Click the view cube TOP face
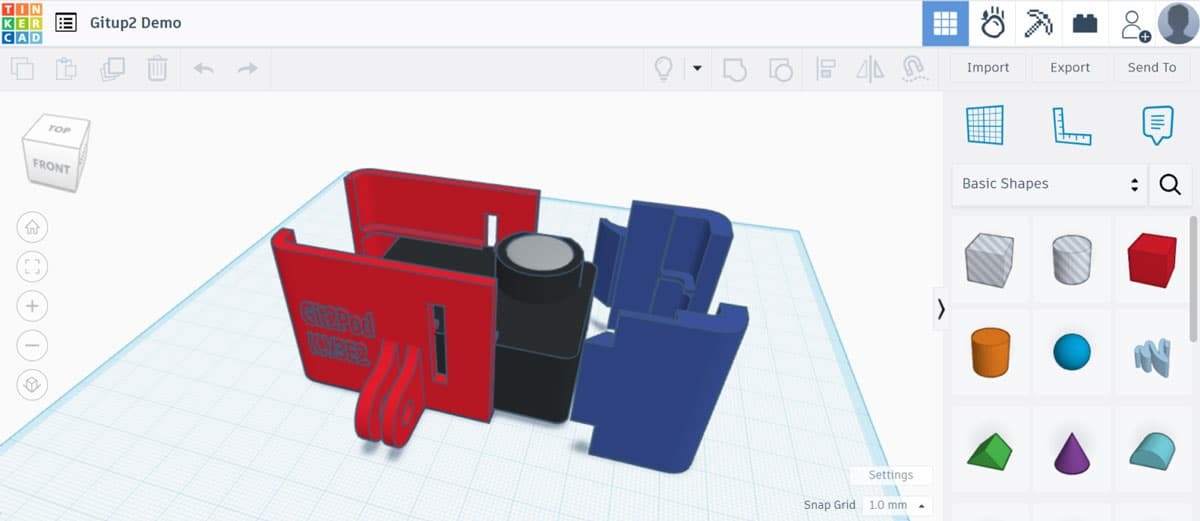The height and width of the screenshot is (521, 1200). coord(59,131)
